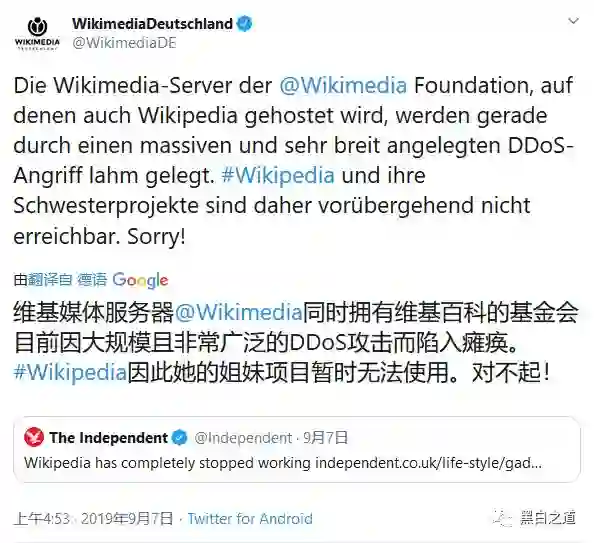Click the Wikimedia Deutschland profile avatar
Viewport: 594px width, 543px height.
(x=37, y=34)
